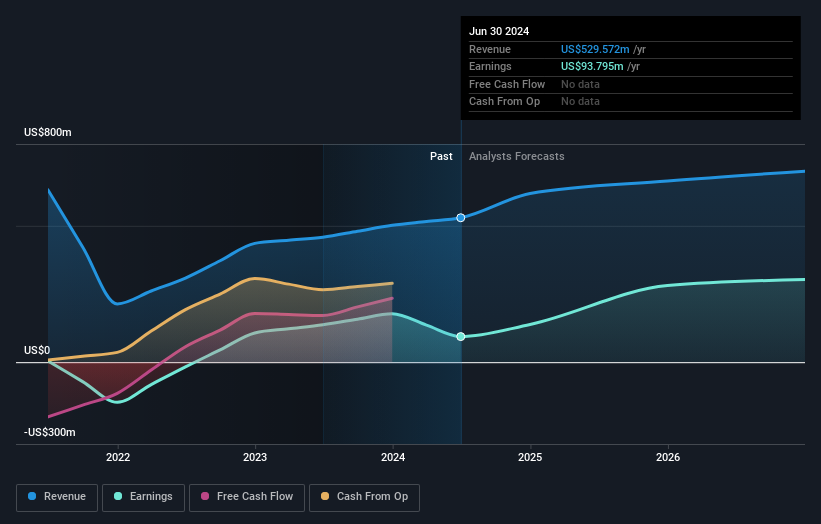This screenshot has width=821, height=524.
Task: Toggle the Revenue legend series
Action: (57, 497)
